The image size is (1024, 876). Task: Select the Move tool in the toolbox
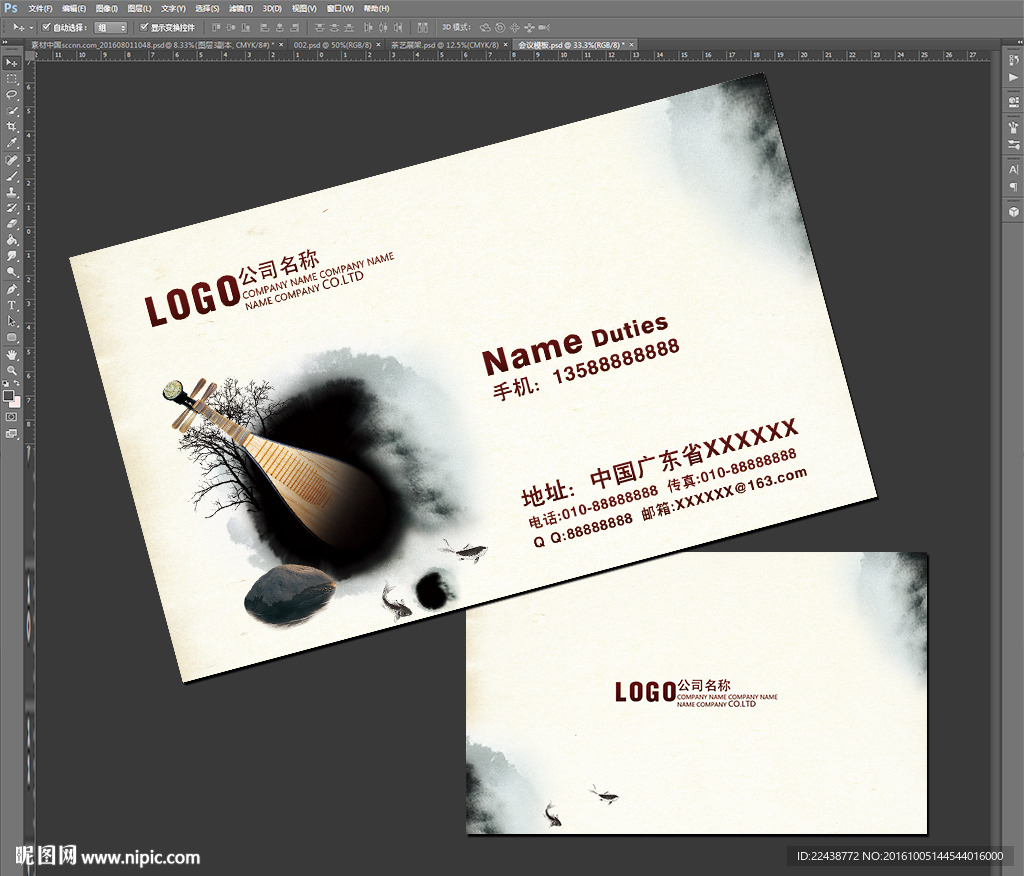12,63
